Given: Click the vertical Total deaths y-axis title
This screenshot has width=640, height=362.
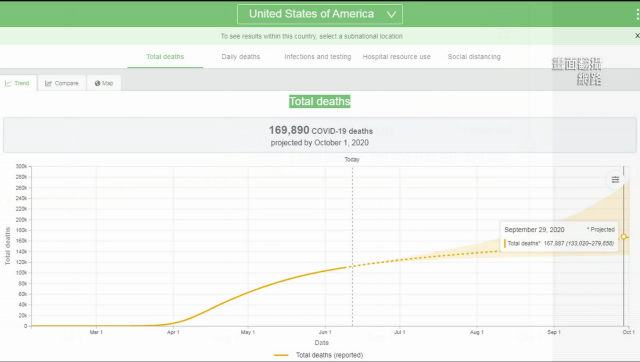Looking at the screenshot, I should (x=7, y=246).
